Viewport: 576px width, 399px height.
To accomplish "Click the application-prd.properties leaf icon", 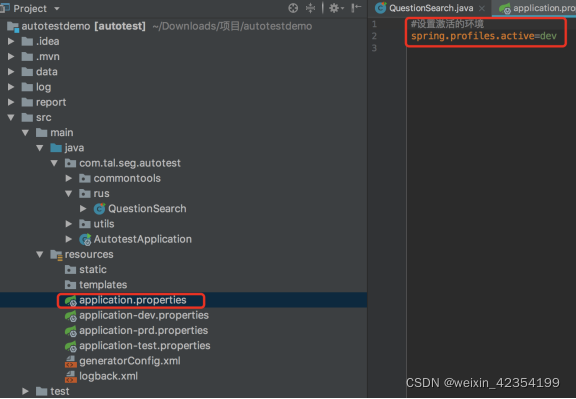I will click(x=71, y=331).
